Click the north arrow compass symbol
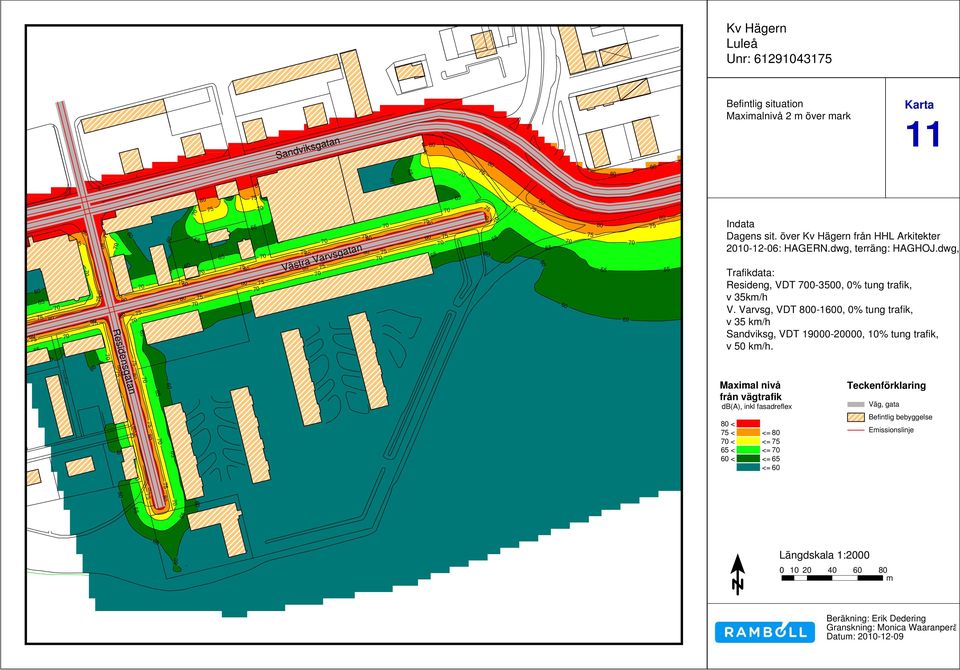Viewport: 960px width, 670px height. coord(738,574)
